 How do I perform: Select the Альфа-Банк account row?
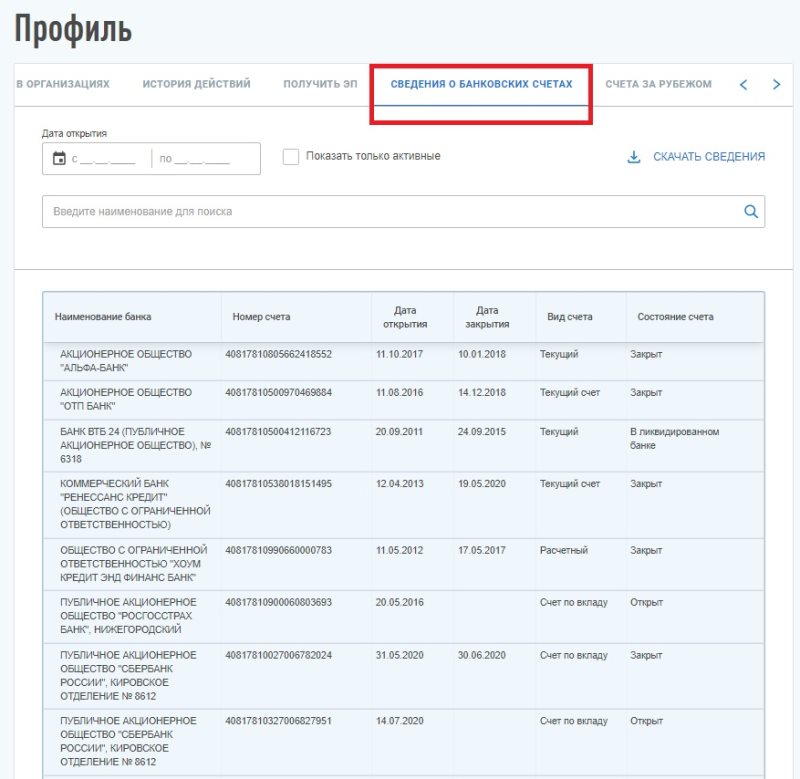(x=400, y=361)
